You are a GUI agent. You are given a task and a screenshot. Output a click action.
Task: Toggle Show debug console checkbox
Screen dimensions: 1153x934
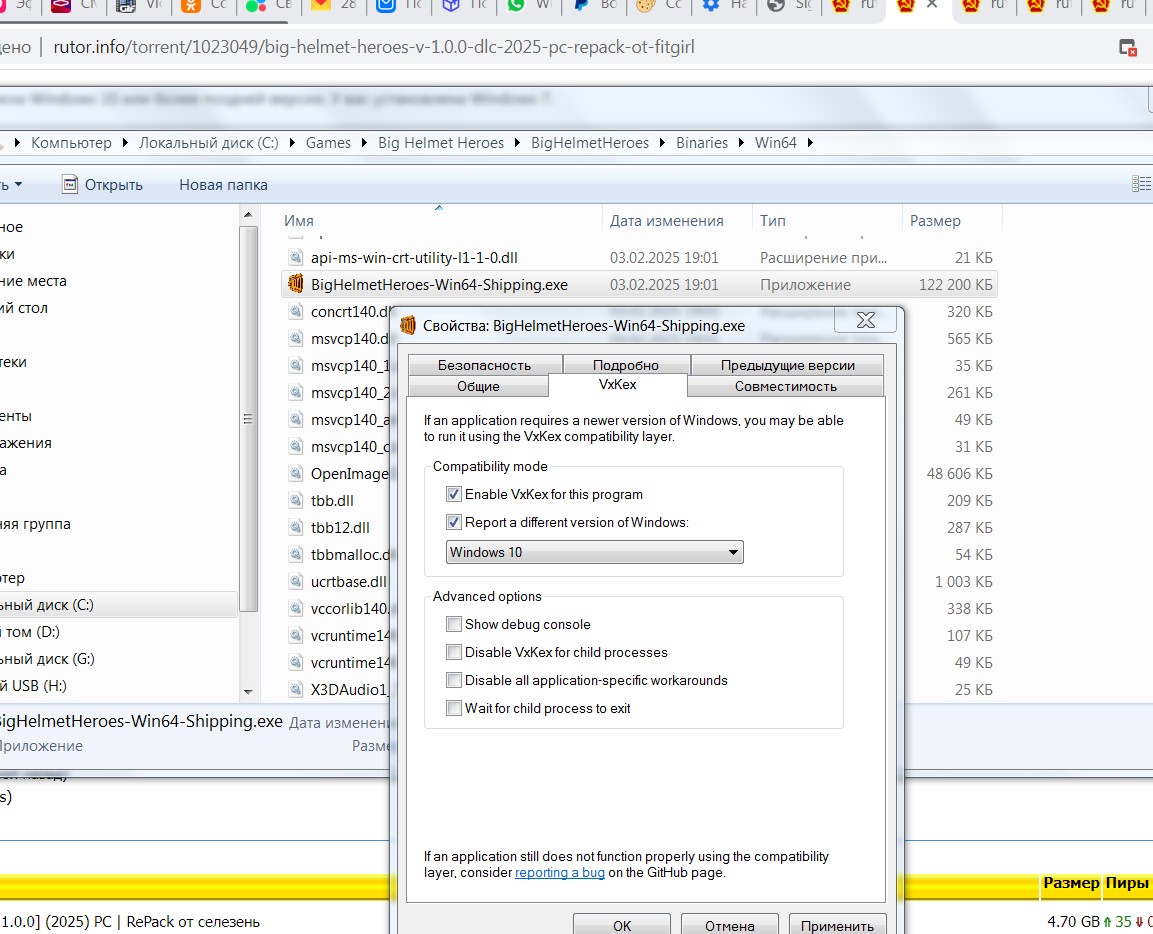(x=455, y=624)
